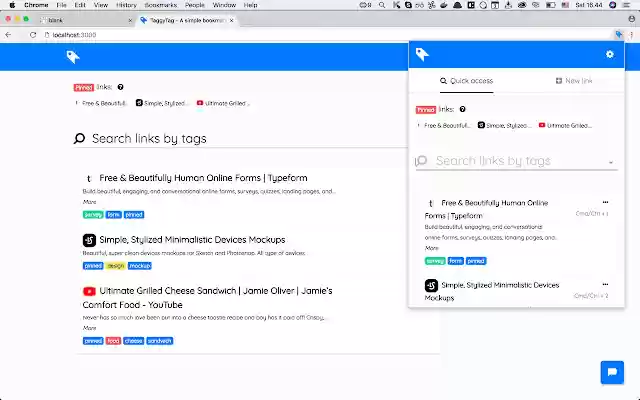Click the cheese tag on the Grilled Cheese link
Screen dimensions: 640x400
point(133,341)
